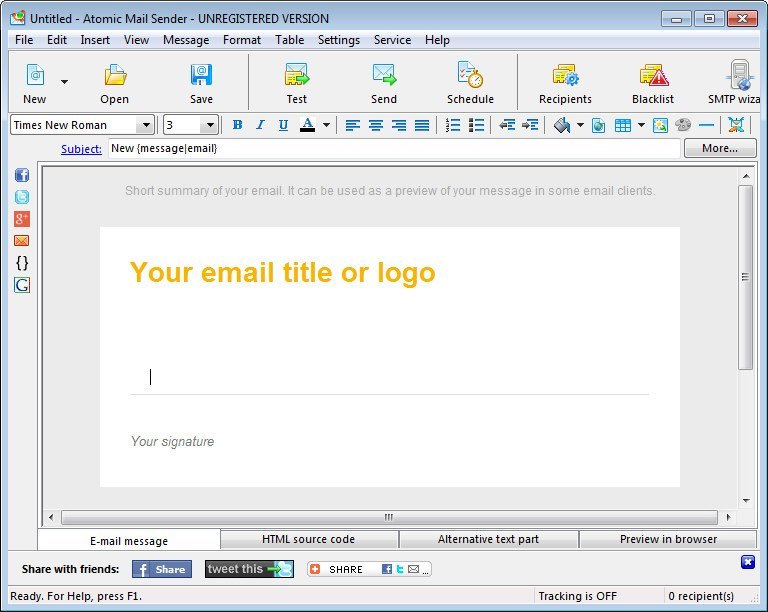Click the Google+ sidebar icon
Screen dimensions: 768x612
pyautogui.click(x=22, y=219)
